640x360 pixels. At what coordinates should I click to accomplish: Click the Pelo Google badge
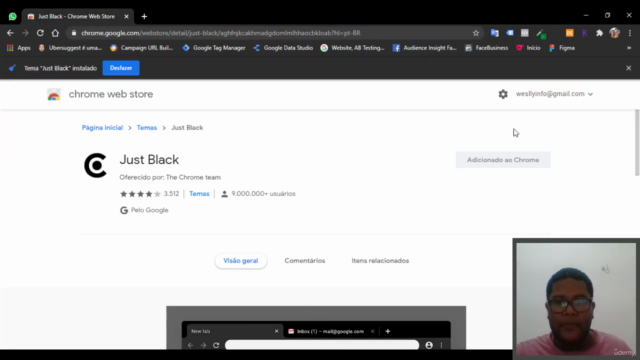(144, 210)
